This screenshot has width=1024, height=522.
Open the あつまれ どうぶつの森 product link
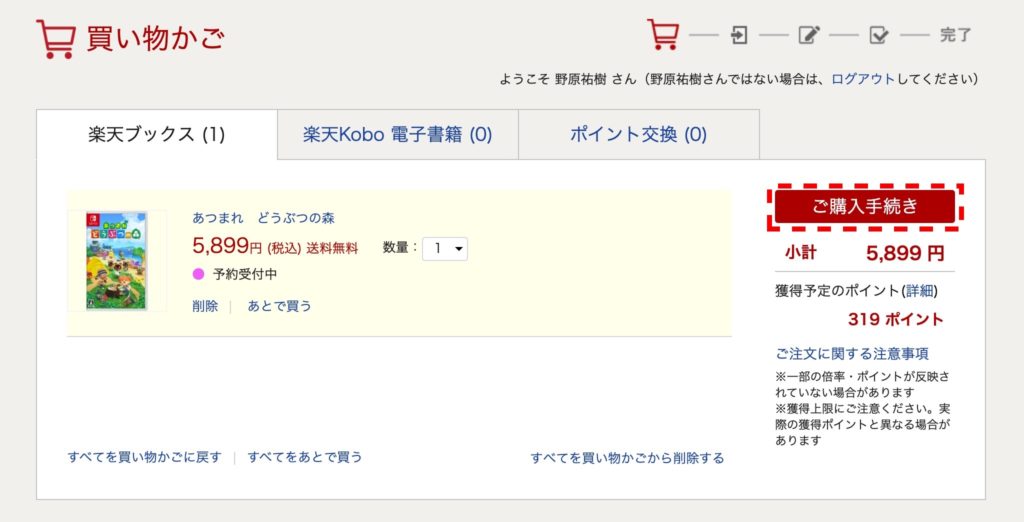point(263,218)
